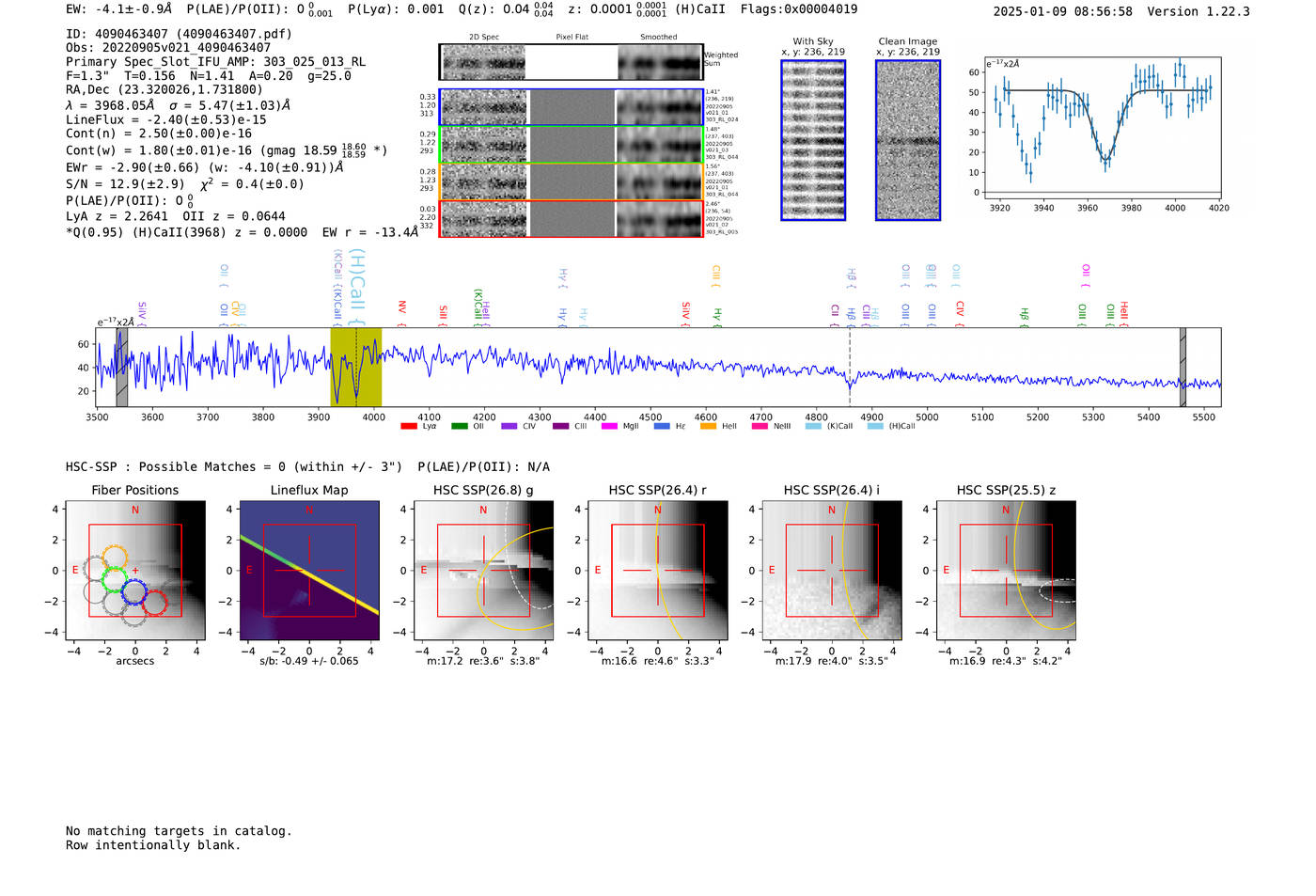Click the dashed vertical marker near 4860Å
Image resolution: width=1316 pixels, height=896 pixels.
pyautogui.click(x=850, y=367)
